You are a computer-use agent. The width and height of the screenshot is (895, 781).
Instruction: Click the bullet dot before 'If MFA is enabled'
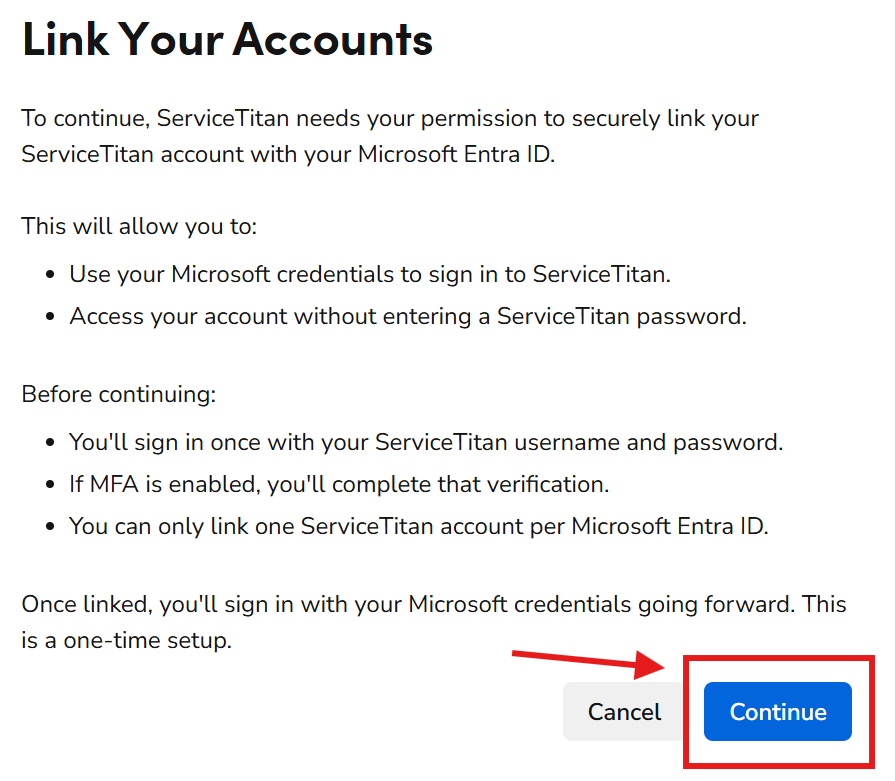click(50, 485)
